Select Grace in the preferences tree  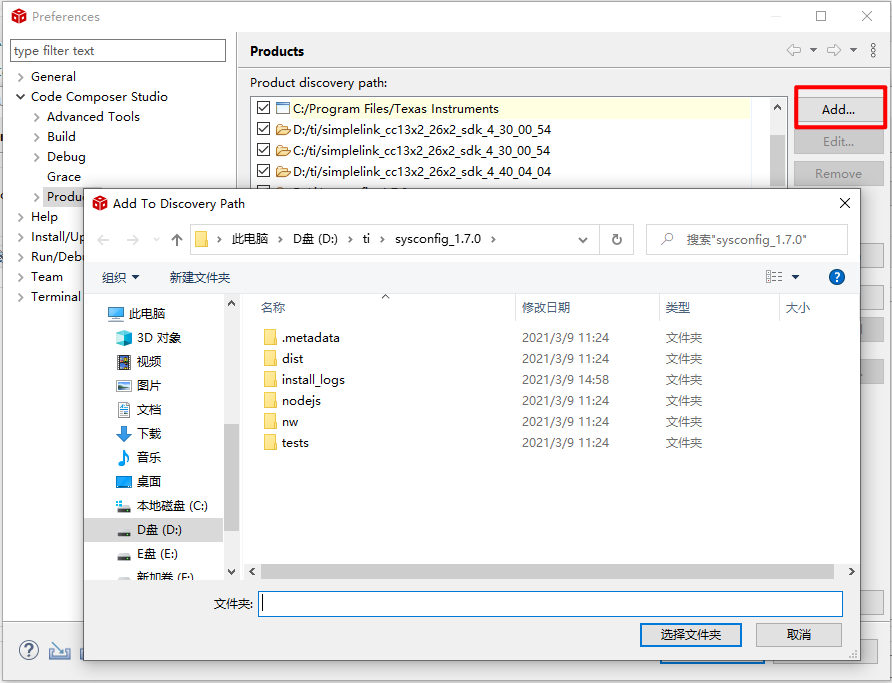[64, 177]
